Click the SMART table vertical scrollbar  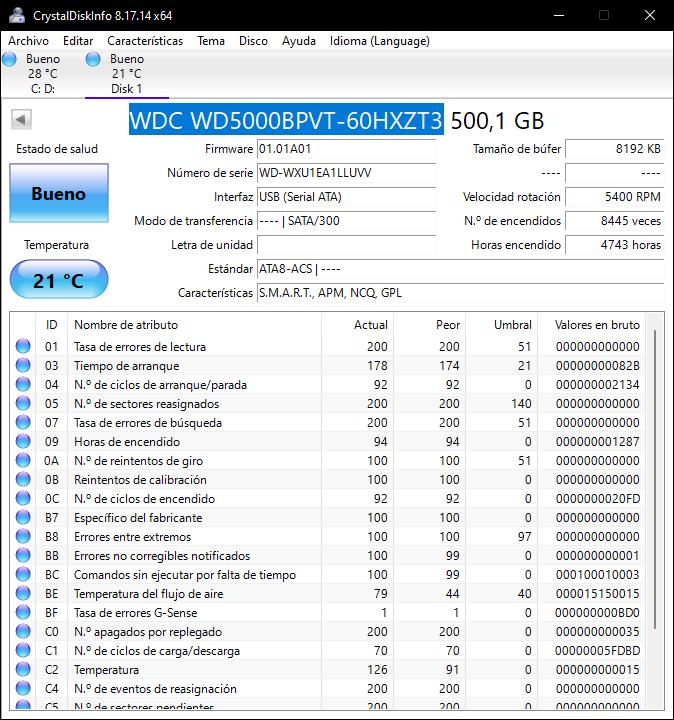(x=654, y=479)
